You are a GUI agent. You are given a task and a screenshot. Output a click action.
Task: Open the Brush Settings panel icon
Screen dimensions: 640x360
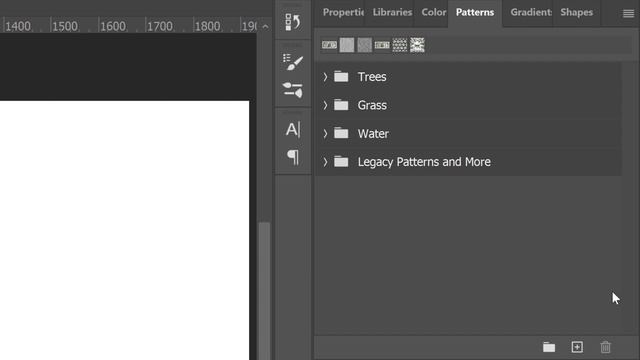[293, 62]
